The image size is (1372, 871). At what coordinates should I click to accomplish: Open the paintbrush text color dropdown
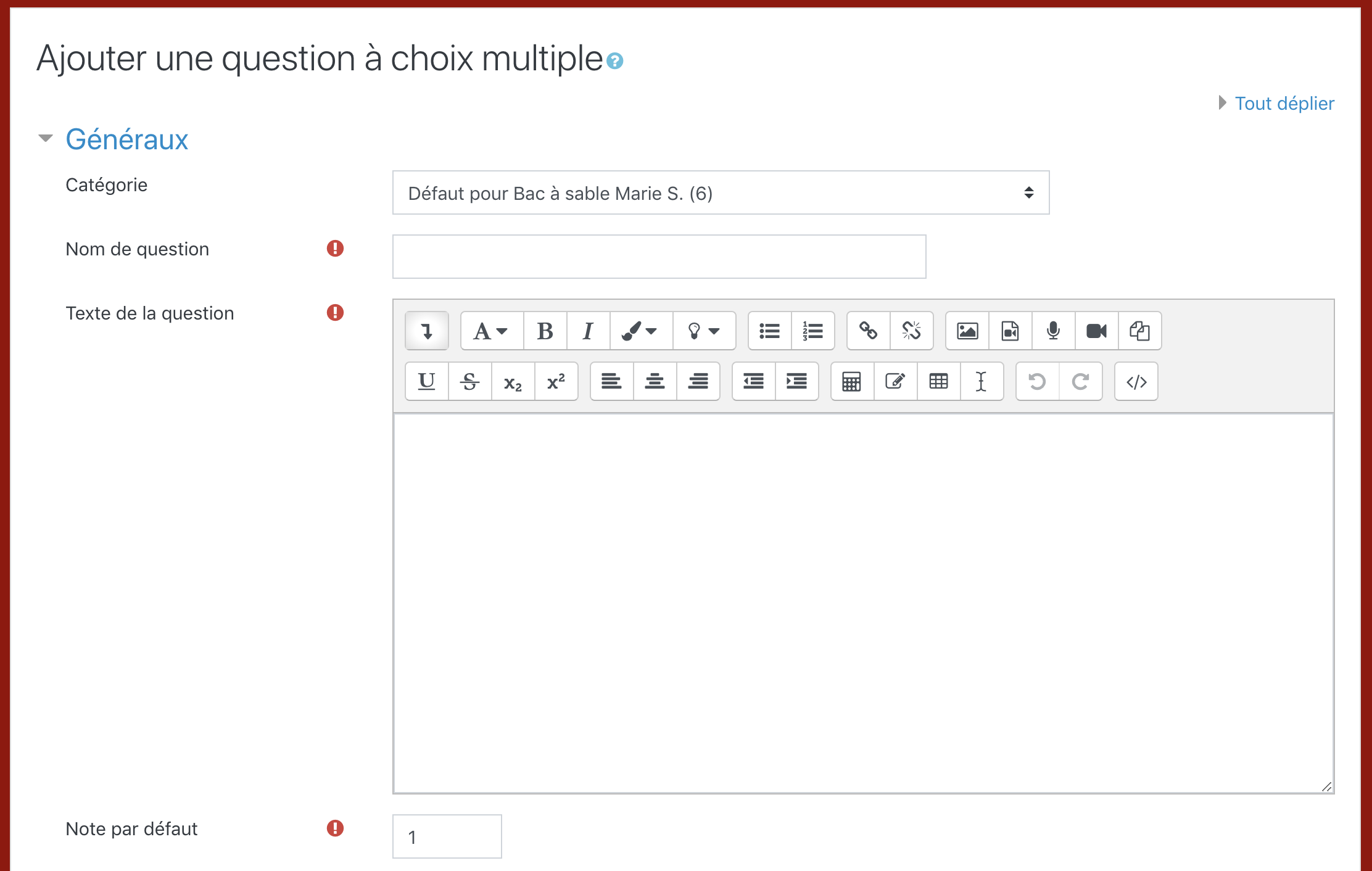click(640, 331)
